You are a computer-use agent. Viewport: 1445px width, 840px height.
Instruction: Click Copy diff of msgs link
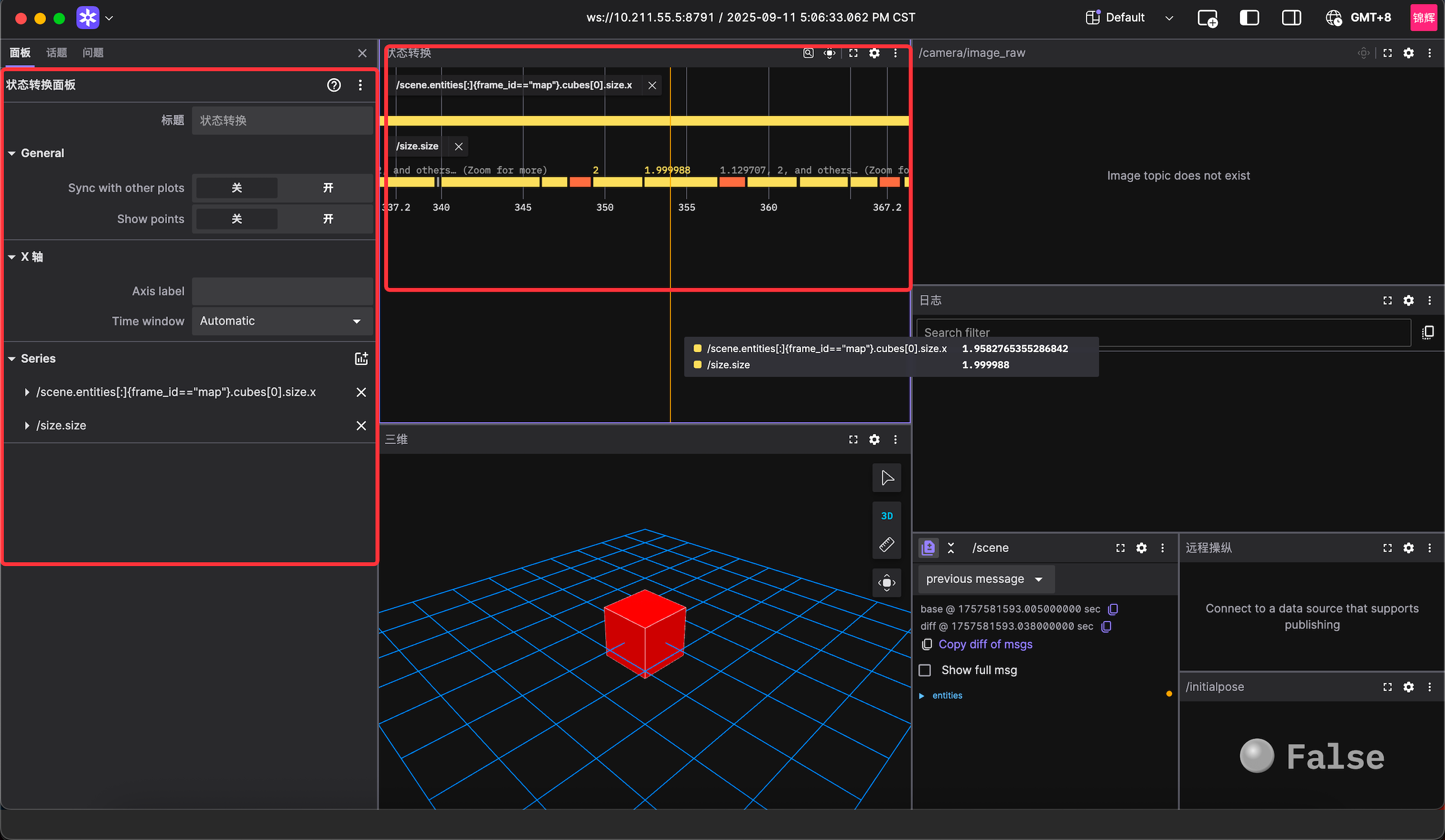[x=985, y=645]
